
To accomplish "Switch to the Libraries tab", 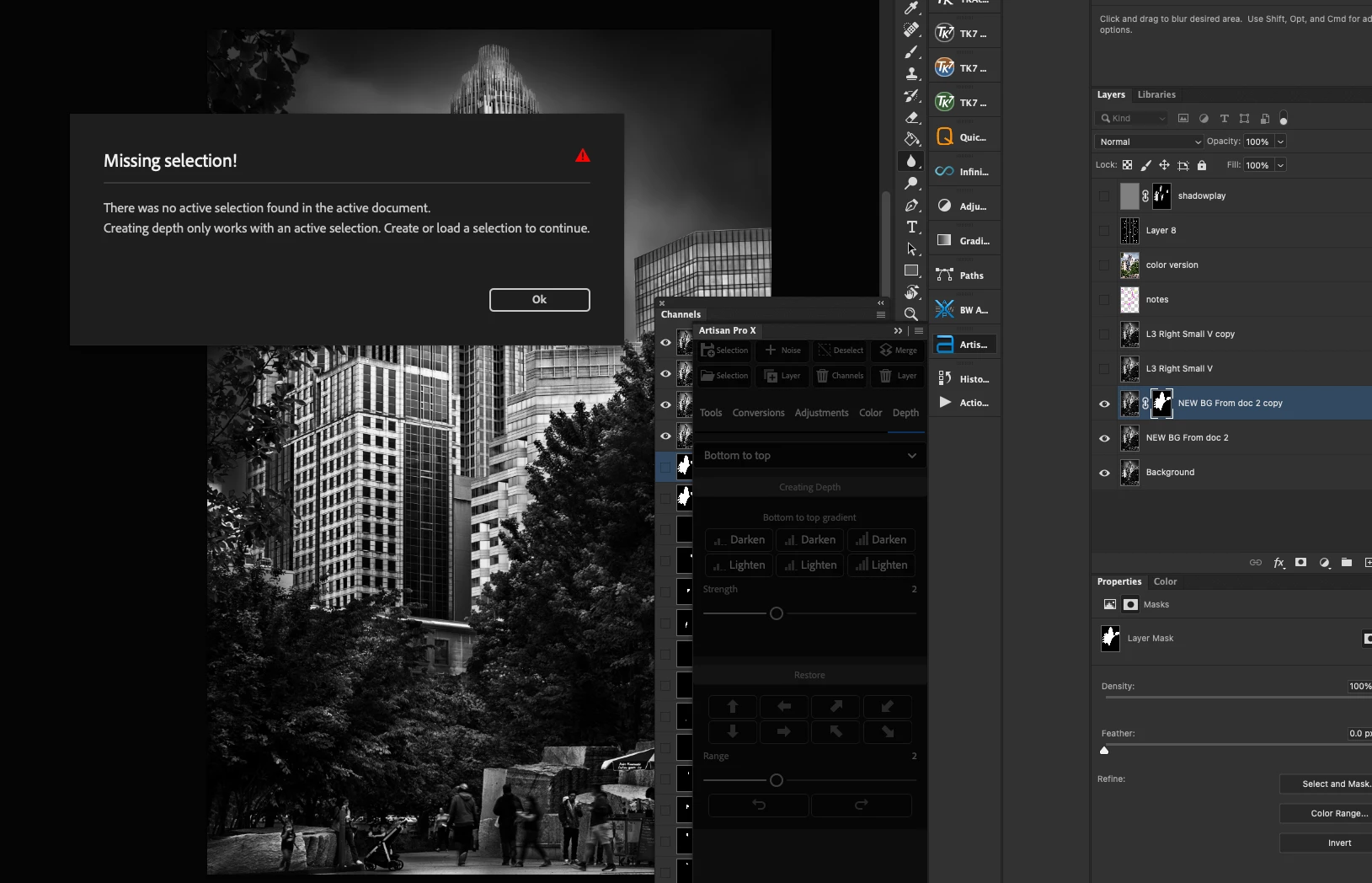I will [1156, 95].
